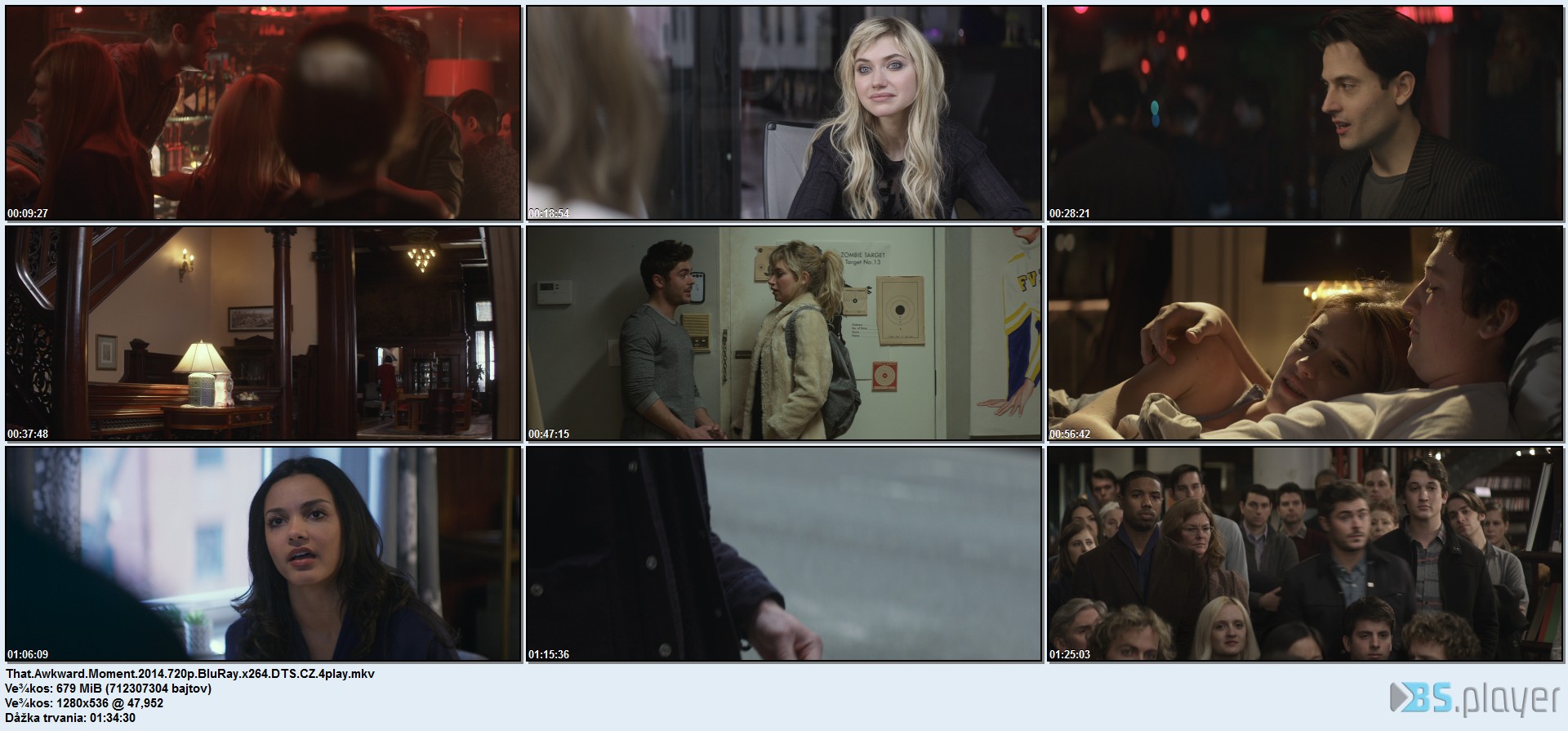Select the thumbnail of the blonde woman at a table

(x=784, y=113)
